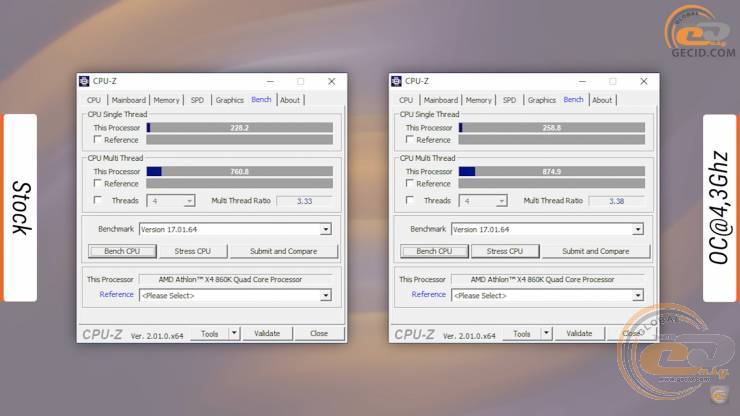This screenshot has height=416, width=740.
Task: Switch to the Memory tab in the right OC window
Action: click(478, 100)
